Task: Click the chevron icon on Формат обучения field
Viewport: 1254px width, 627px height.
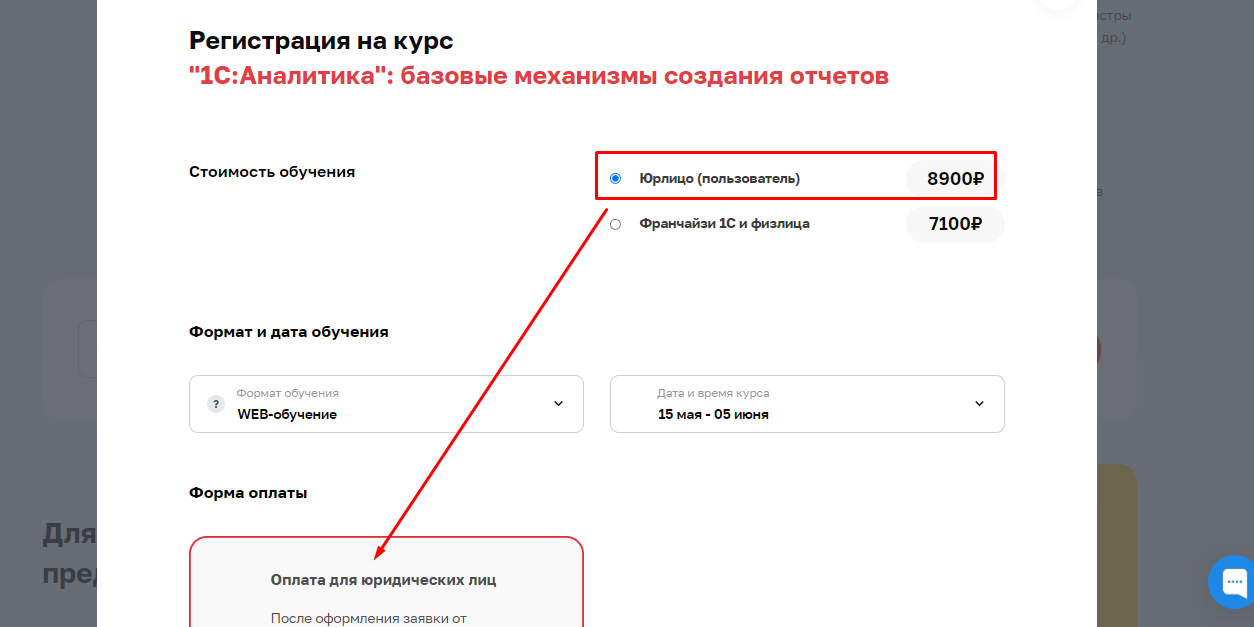Action: (x=559, y=404)
